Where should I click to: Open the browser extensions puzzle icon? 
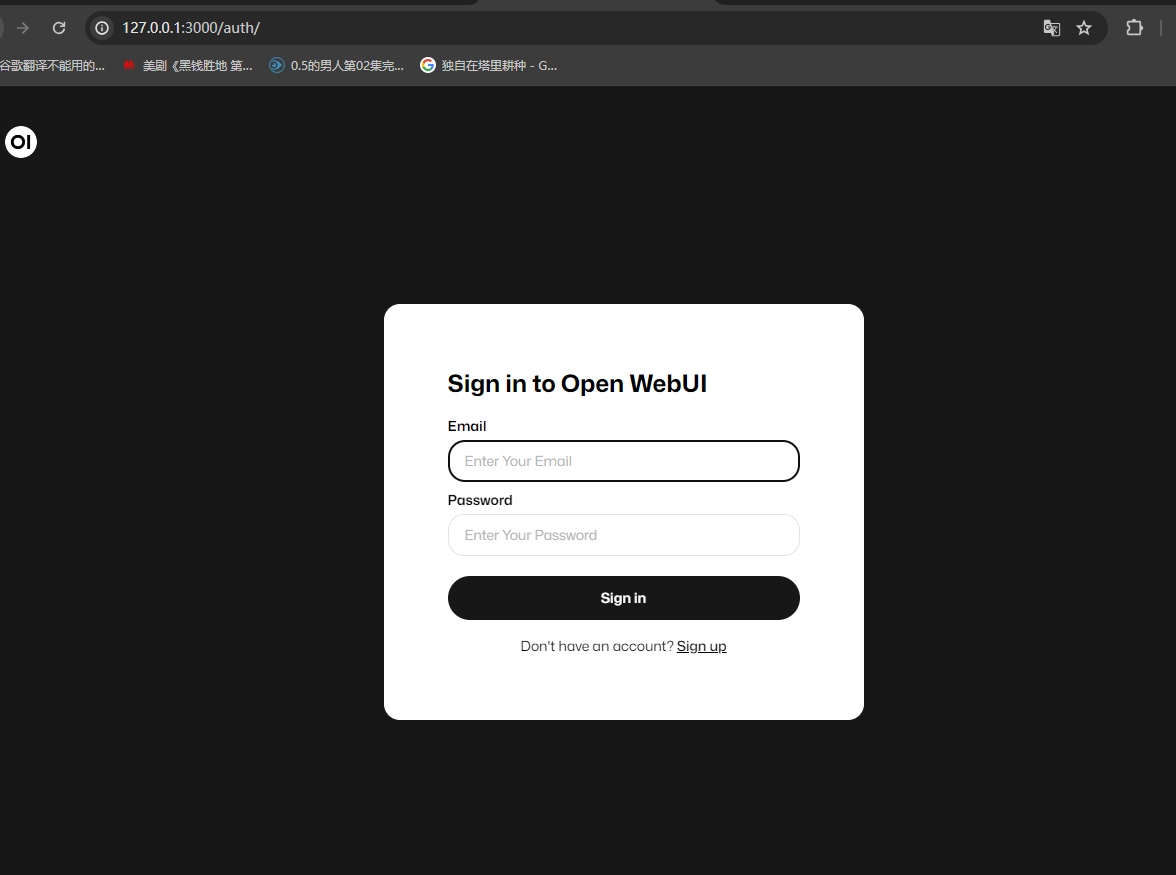(1134, 28)
